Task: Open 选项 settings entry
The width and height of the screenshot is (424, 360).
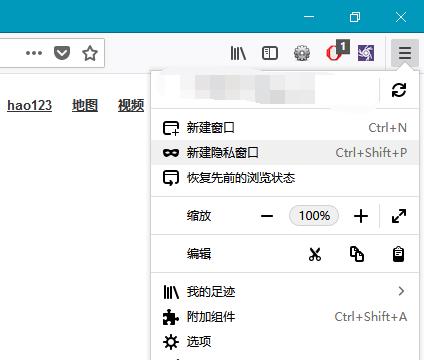Action: coord(285,342)
